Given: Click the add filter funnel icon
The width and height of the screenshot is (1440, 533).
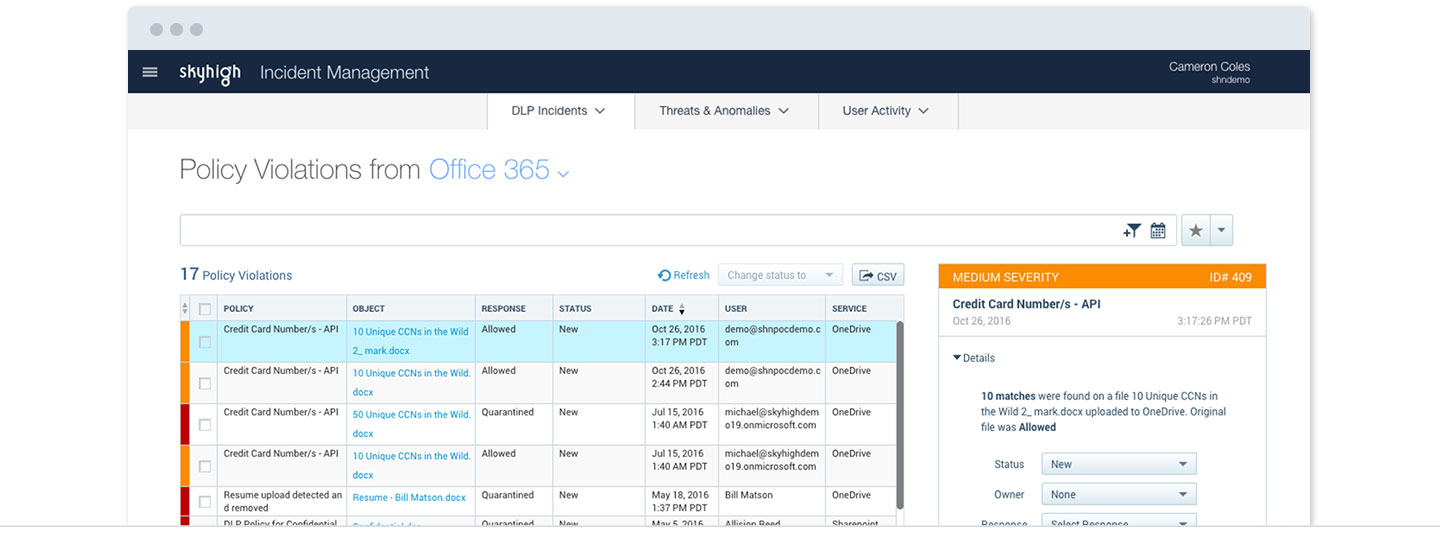Looking at the screenshot, I should click(1131, 231).
